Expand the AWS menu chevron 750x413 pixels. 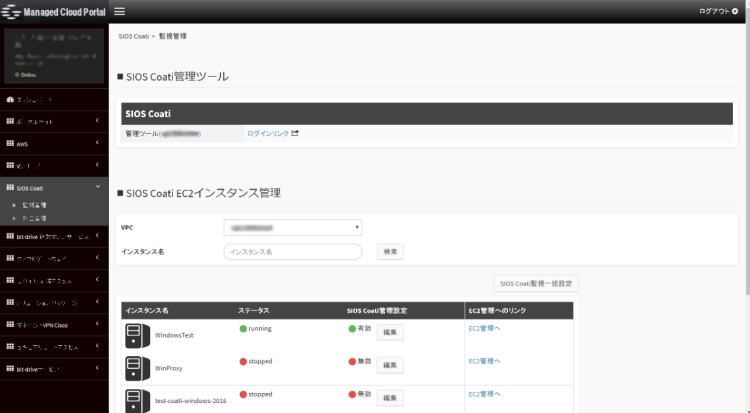(x=97, y=143)
